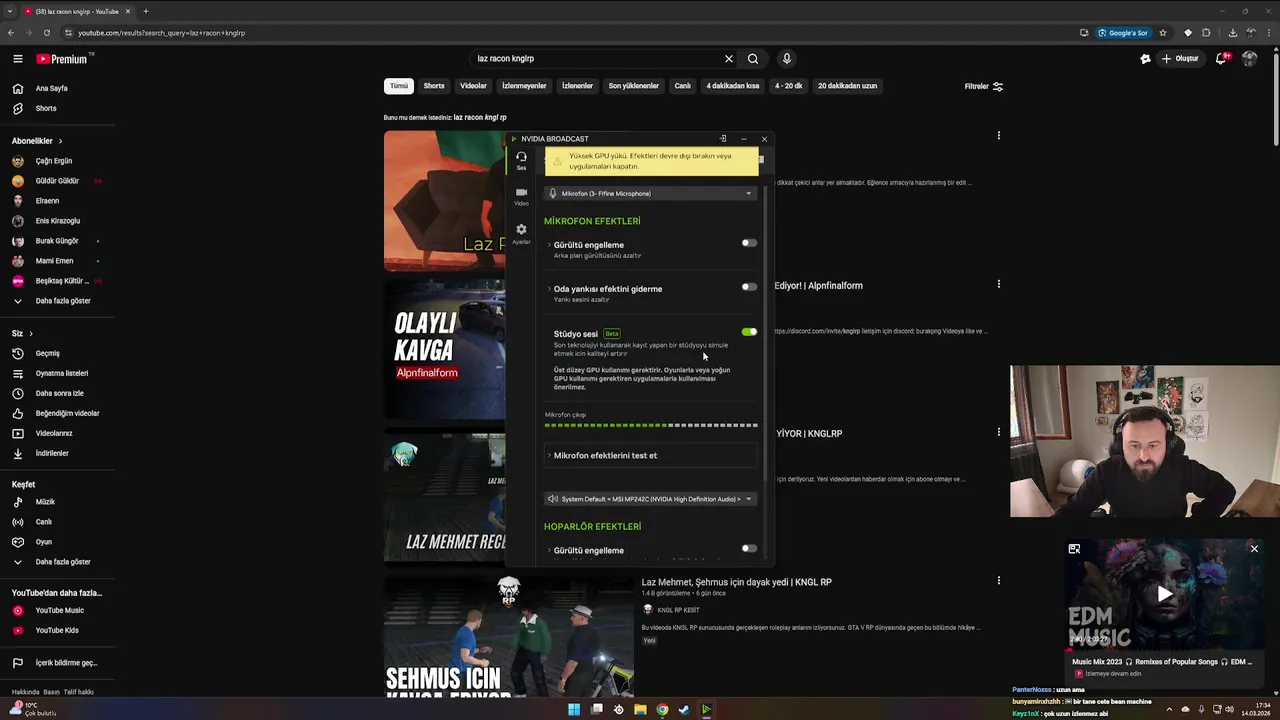
Task: Select the Shorts filter chip
Action: (434, 86)
